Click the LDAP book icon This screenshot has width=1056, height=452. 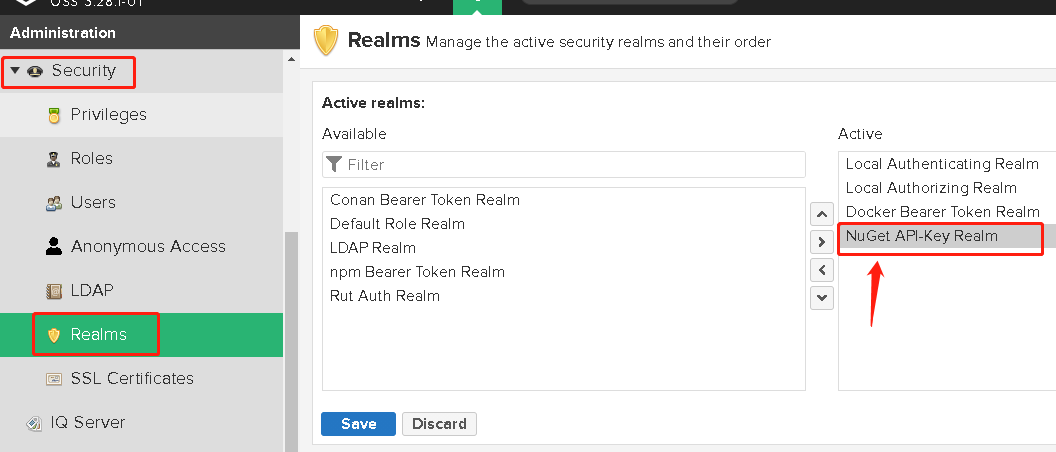(54, 291)
